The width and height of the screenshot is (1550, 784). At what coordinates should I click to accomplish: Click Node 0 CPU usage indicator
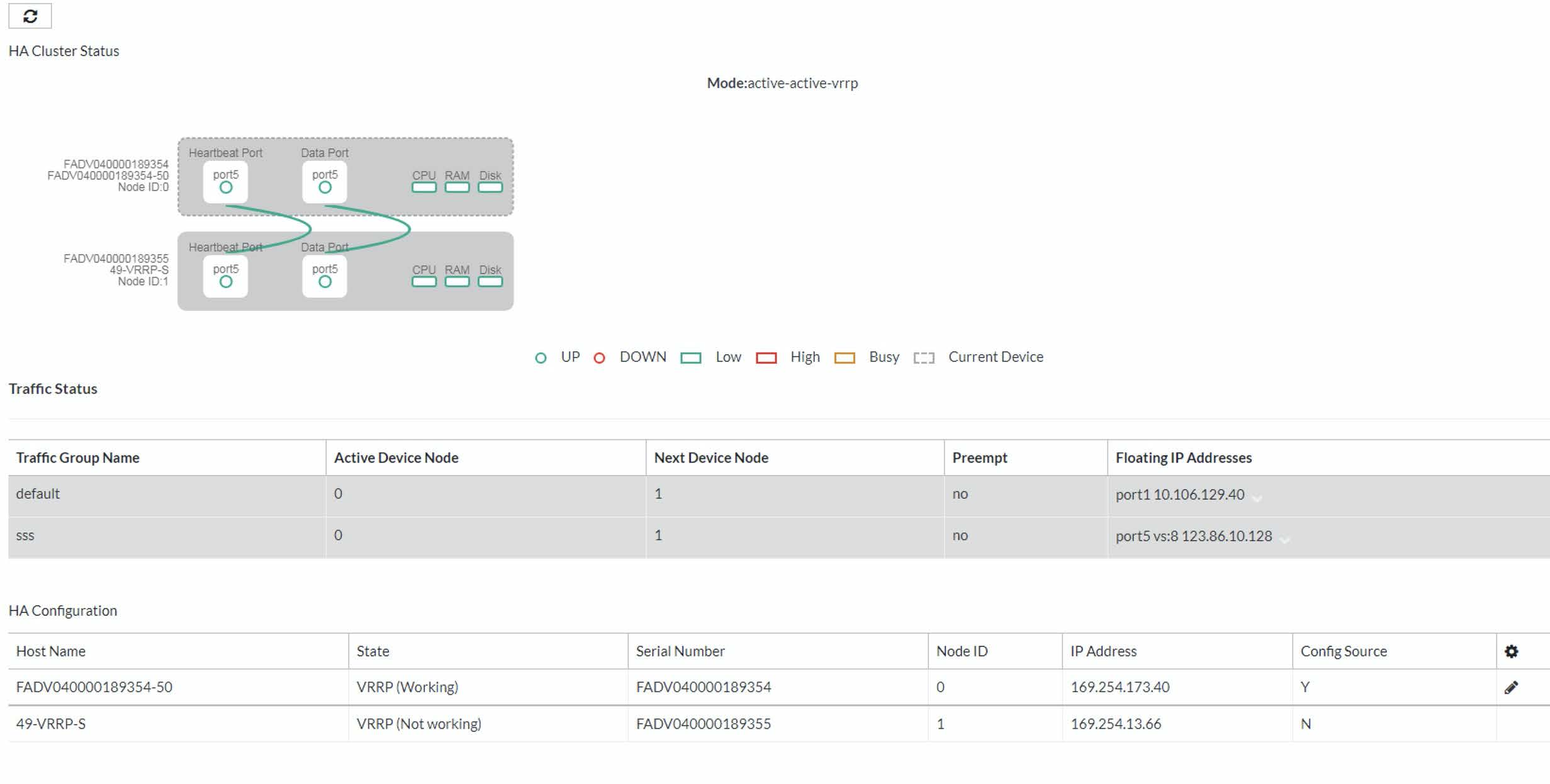424,188
